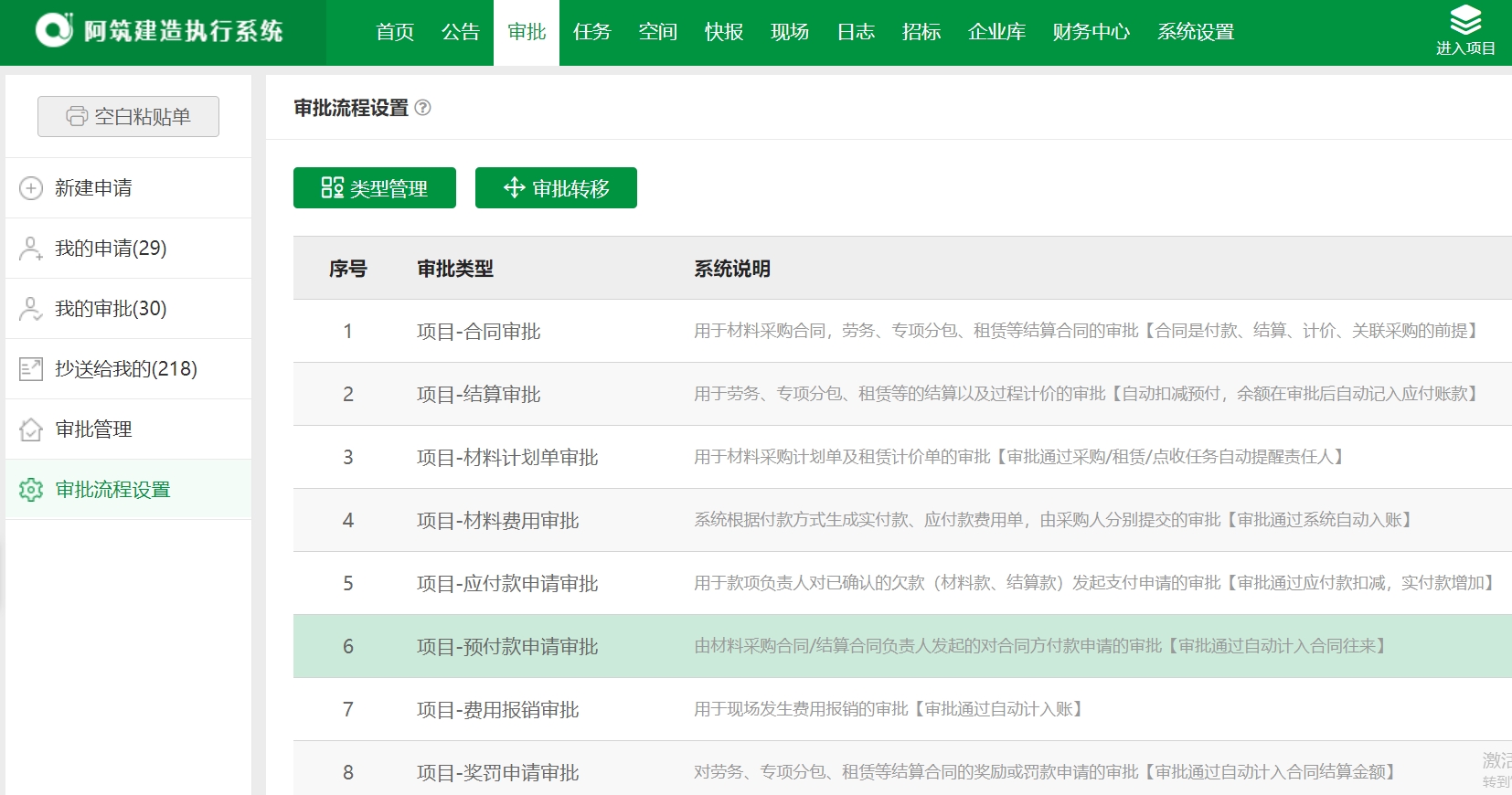Click the description of 项目-合同审批
Viewport: 1512px width, 795px height.
tap(1086, 331)
